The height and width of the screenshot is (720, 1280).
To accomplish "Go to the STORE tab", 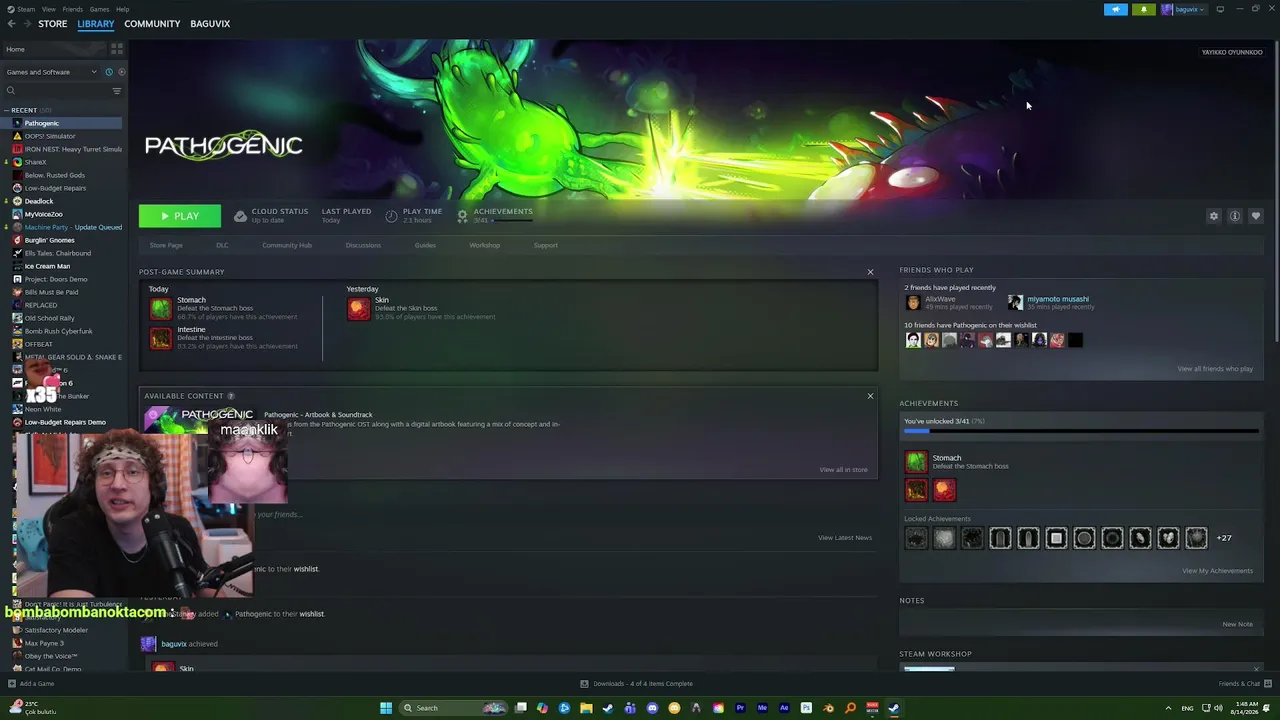I will tap(53, 24).
